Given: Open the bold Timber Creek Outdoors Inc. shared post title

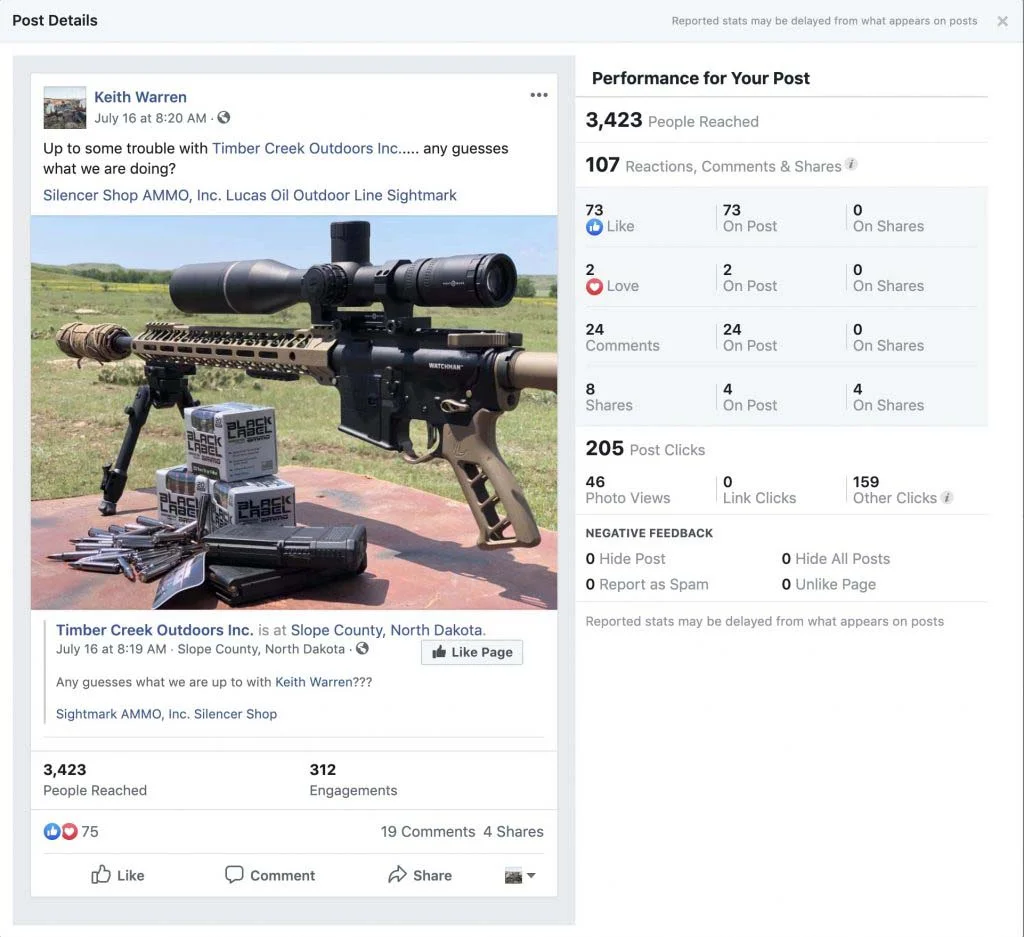Looking at the screenshot, I should [x=154, y=630].
